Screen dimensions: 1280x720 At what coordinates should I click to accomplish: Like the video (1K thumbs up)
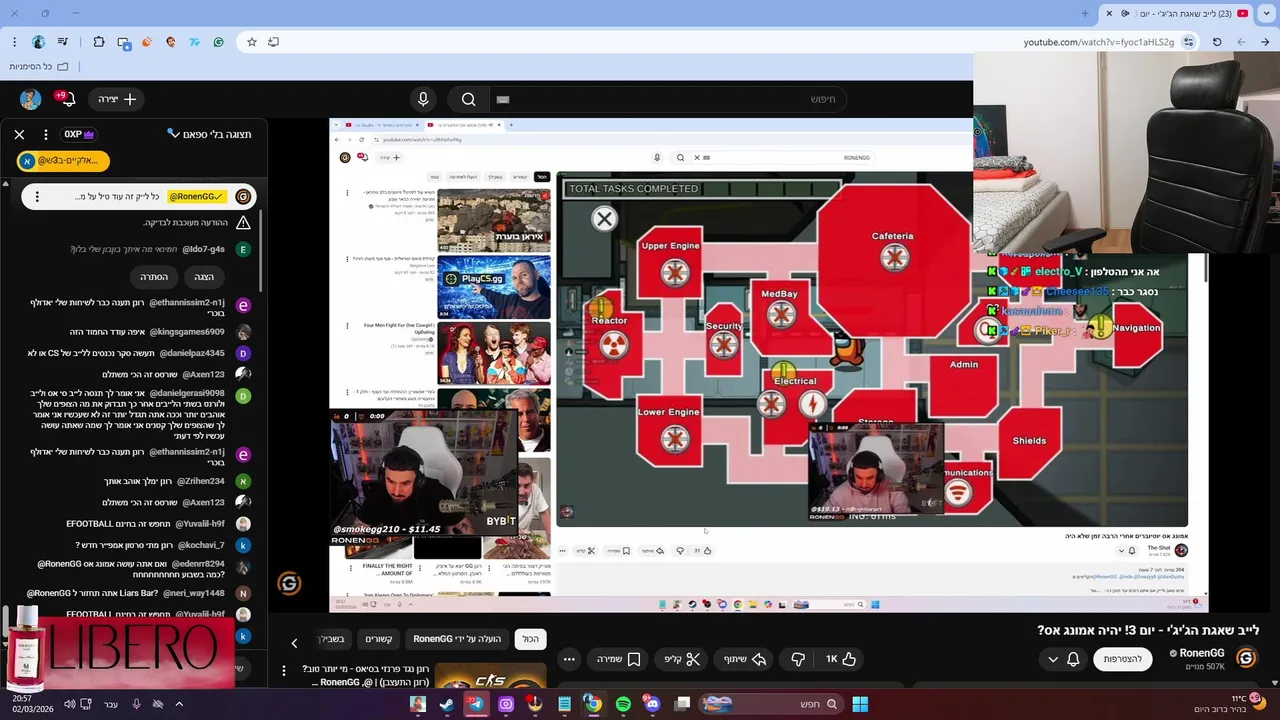[840, 659]
